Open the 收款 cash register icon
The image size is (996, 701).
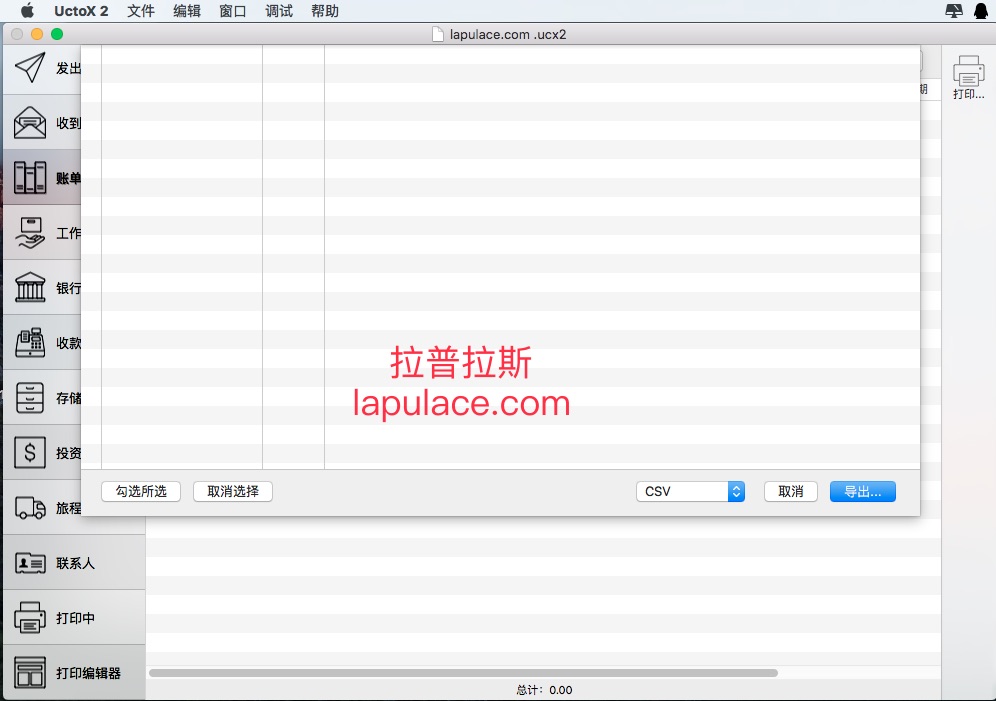[30, 342]
